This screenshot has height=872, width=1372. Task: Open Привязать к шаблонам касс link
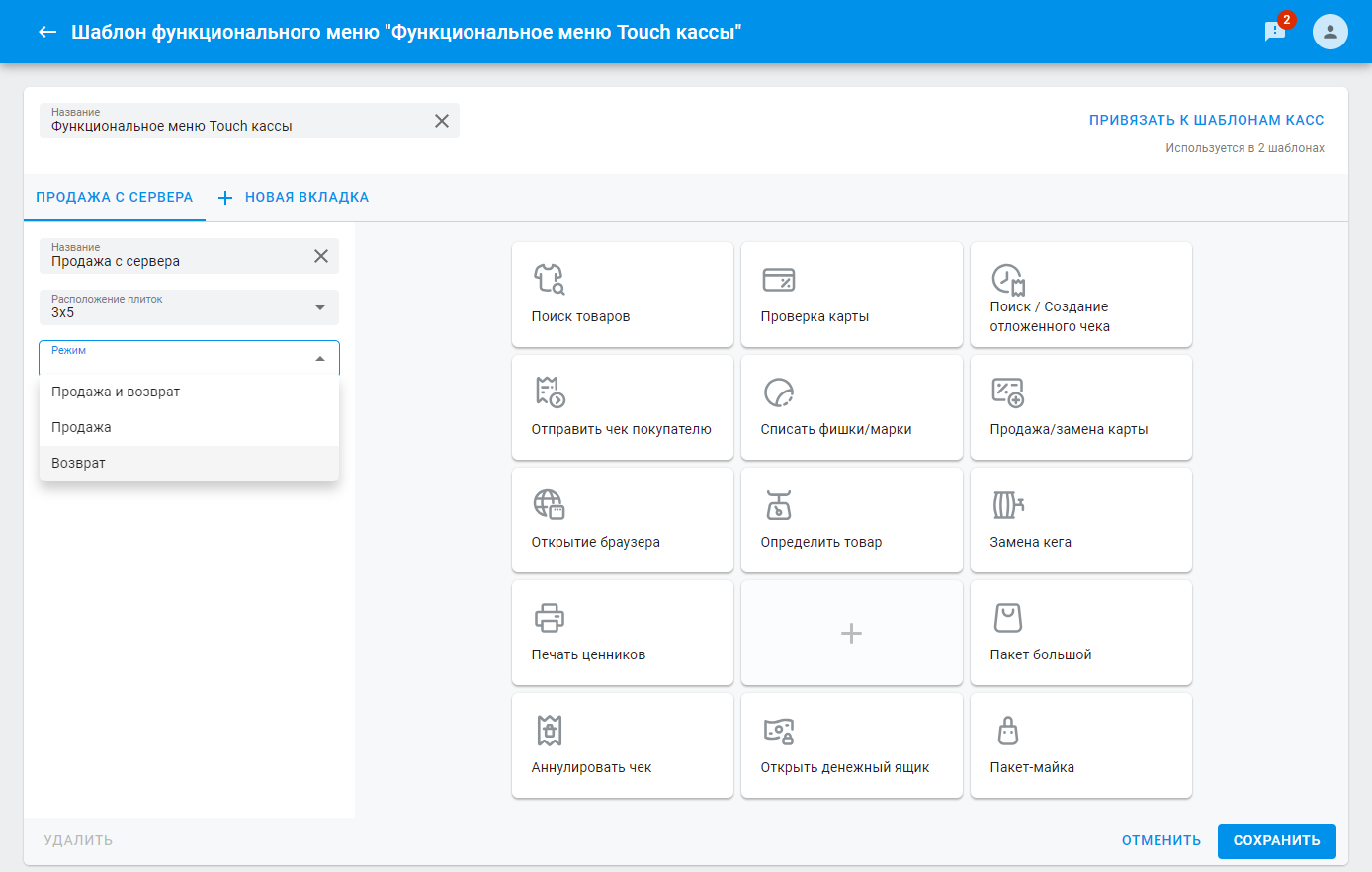[1206, 120]
